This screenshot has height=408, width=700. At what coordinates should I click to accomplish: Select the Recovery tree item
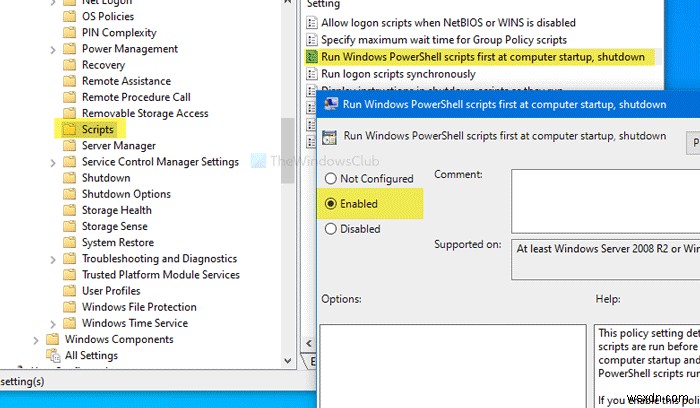[103, 65]
